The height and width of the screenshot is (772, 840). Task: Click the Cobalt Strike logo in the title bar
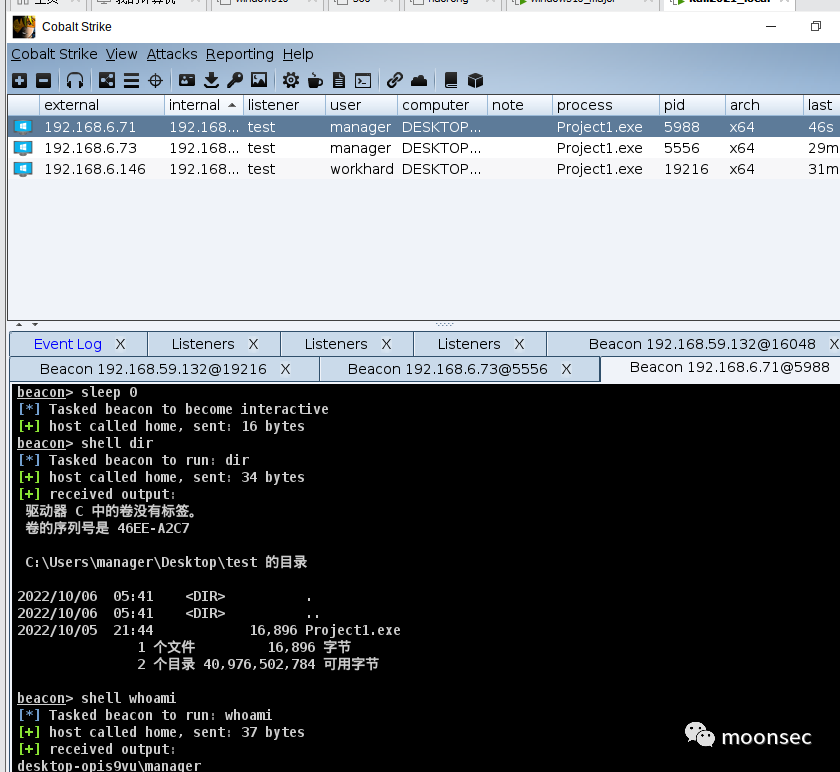[x=24, y=27]
